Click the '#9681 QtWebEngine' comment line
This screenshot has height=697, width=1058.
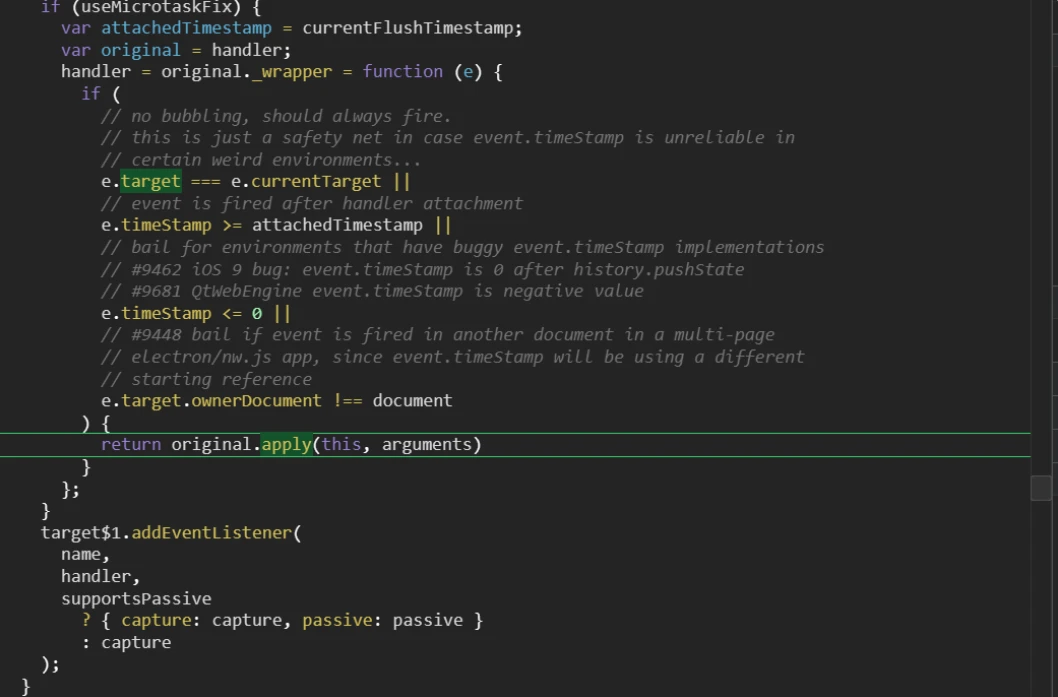372,291
